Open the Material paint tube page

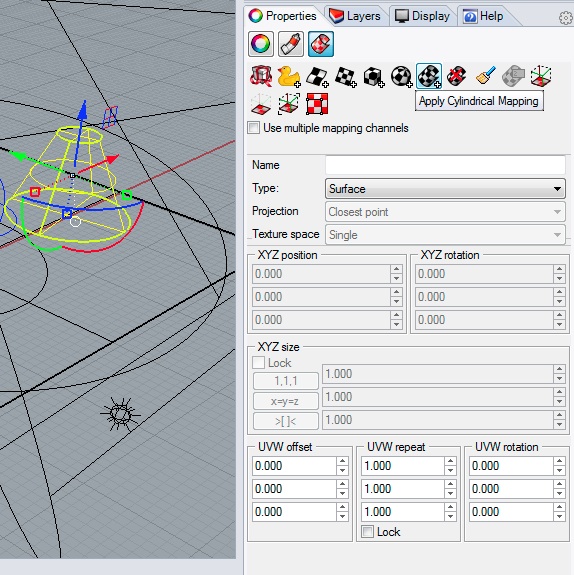(x=290, y=44)
